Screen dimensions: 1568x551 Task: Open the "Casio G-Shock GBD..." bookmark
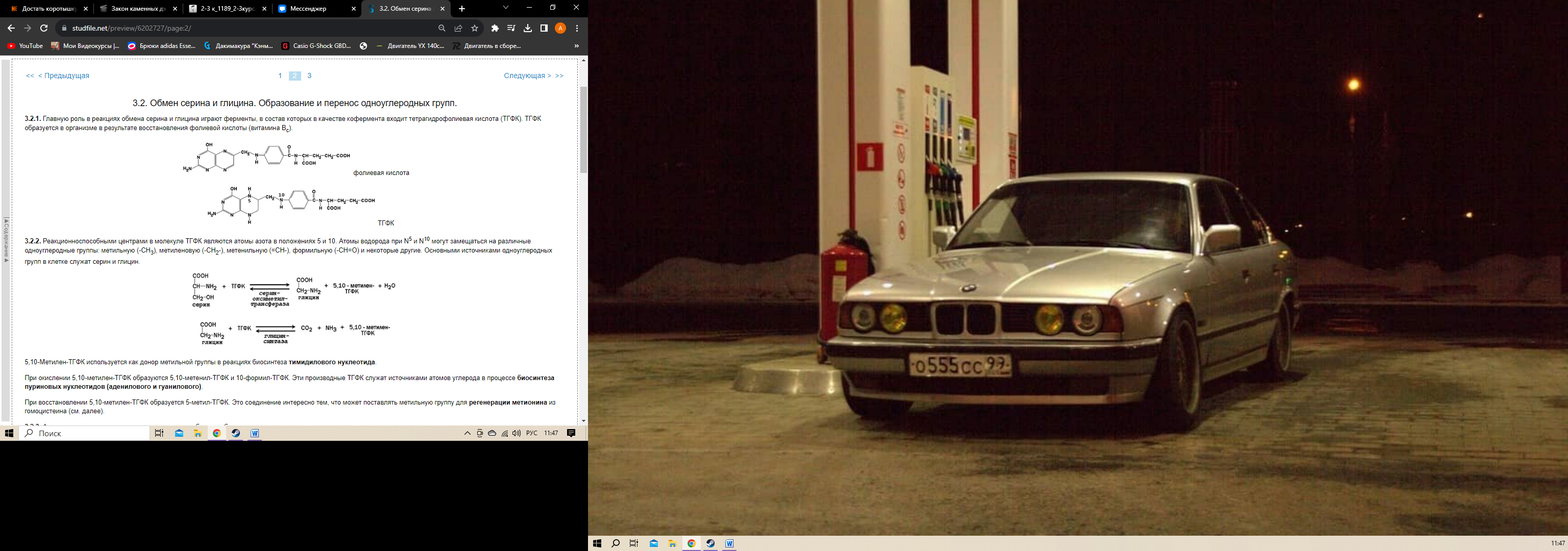tap(316, 45)
